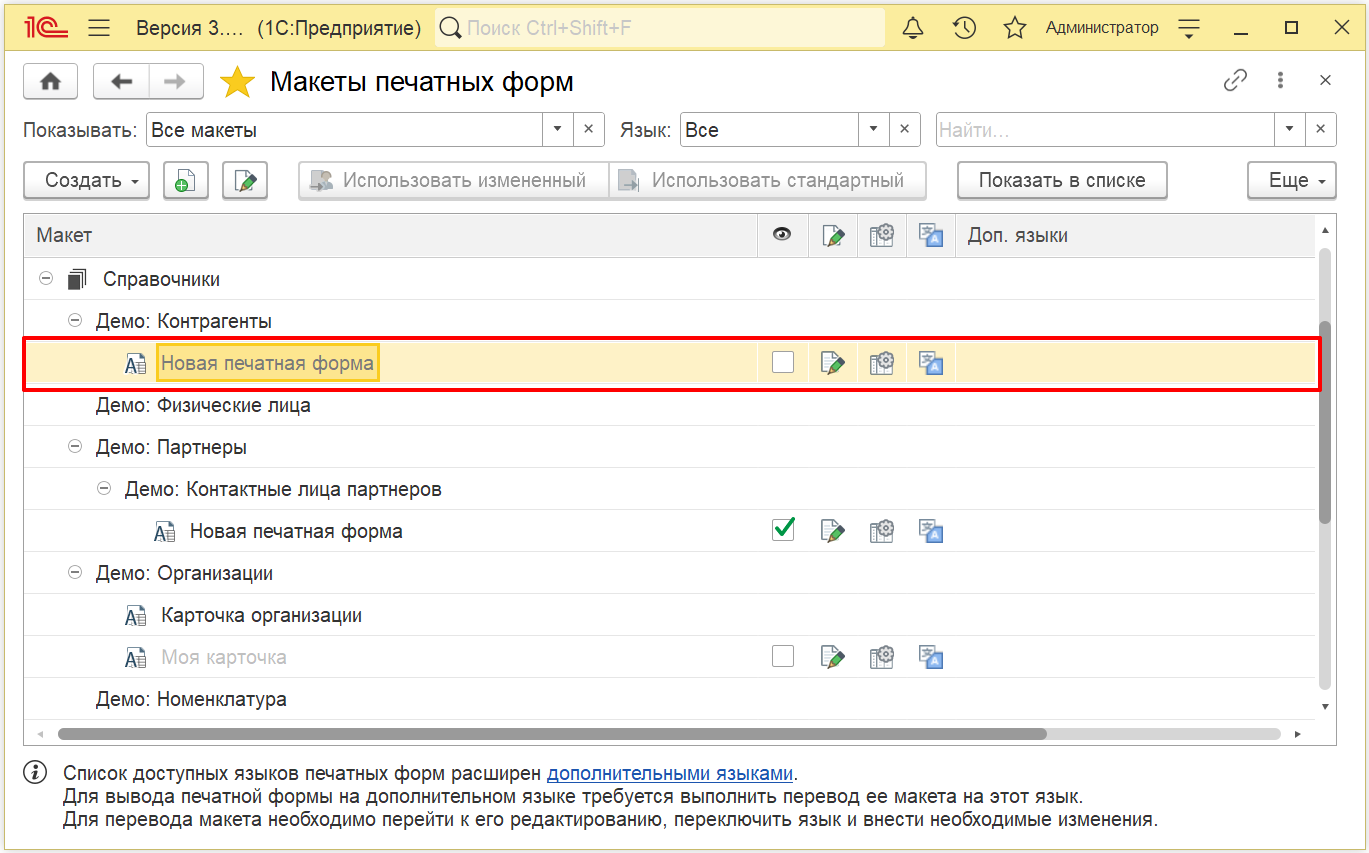Click in the Найти search field
Screen dimensions: 1369x853
(1105, 129)
